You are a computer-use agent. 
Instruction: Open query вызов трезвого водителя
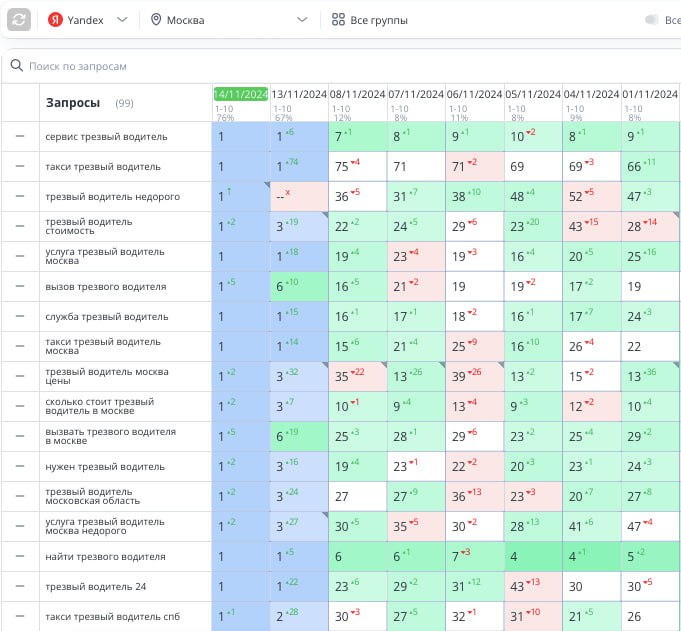click(106, 287)
